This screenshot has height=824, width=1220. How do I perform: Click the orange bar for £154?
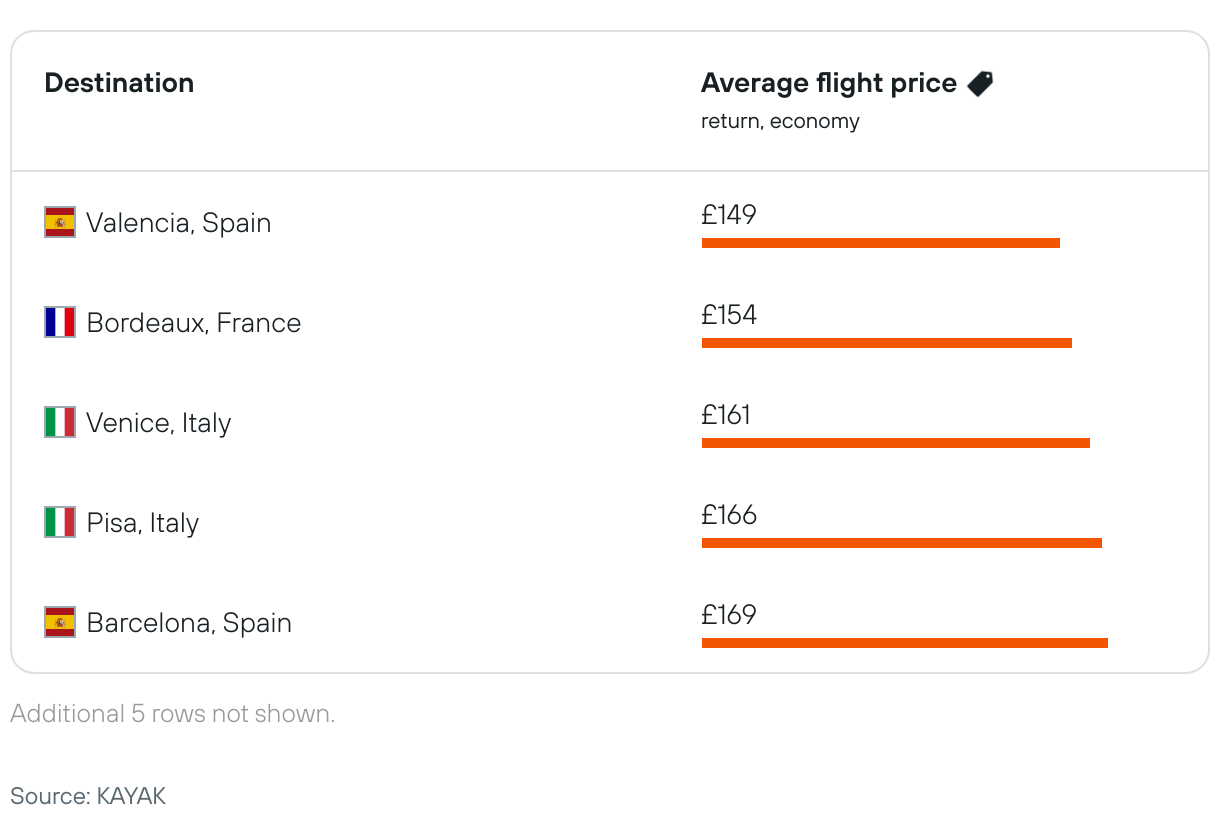pos(886,343)
